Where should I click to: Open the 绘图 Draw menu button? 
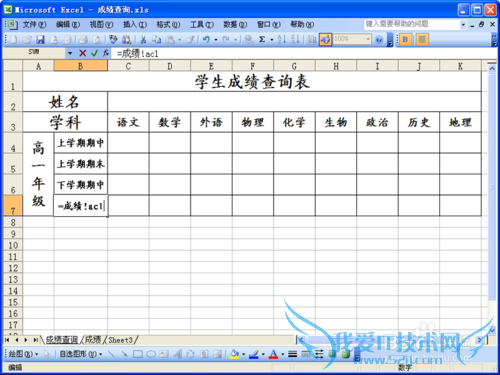(x=23, y=354)
